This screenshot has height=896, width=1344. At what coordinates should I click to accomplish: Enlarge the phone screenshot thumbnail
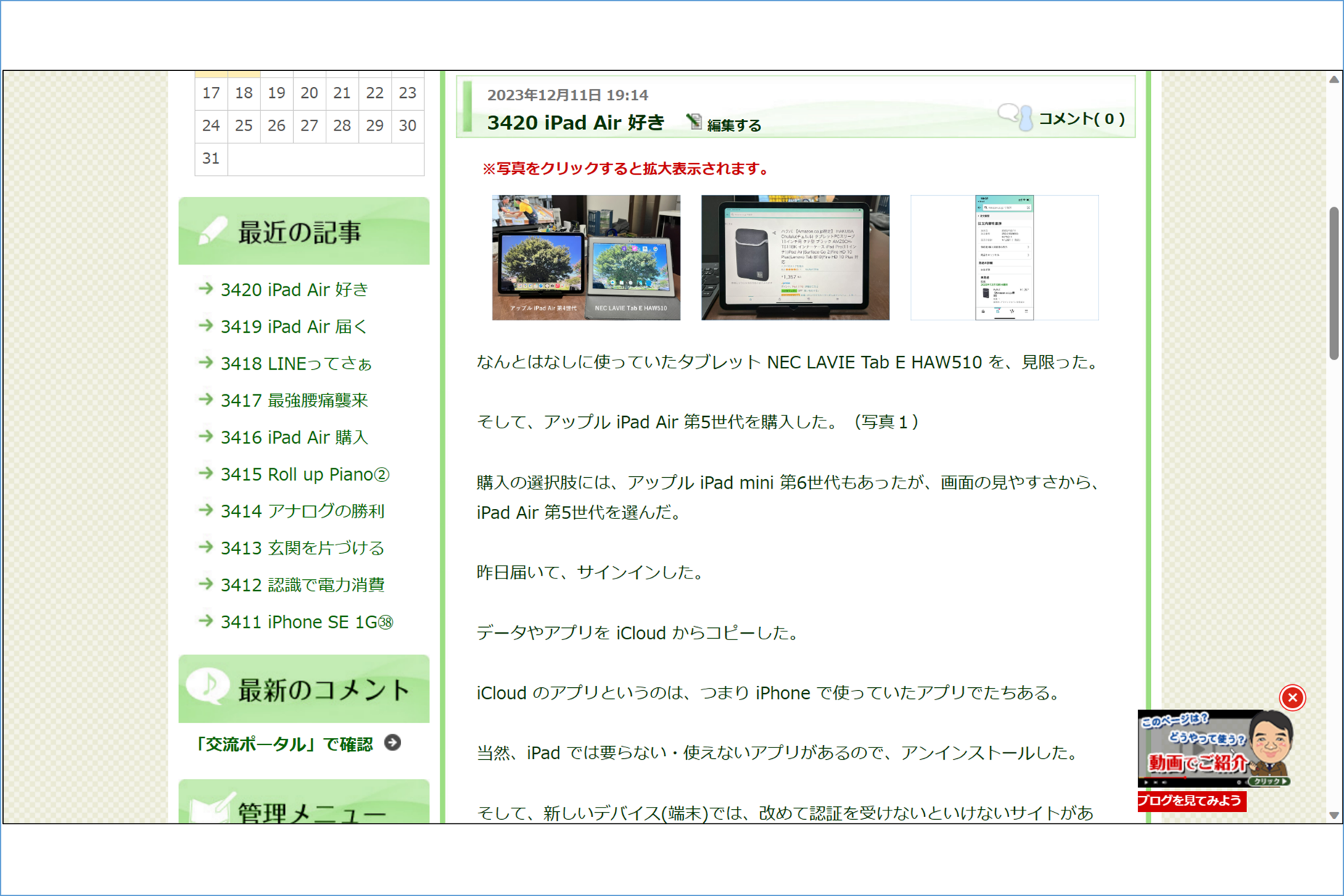(x=1005, y=257)
